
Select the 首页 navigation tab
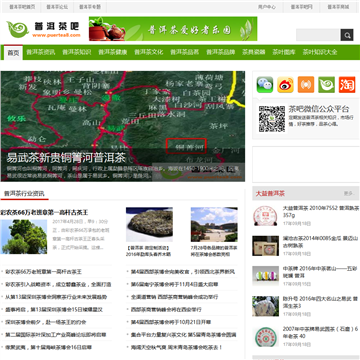13,53
